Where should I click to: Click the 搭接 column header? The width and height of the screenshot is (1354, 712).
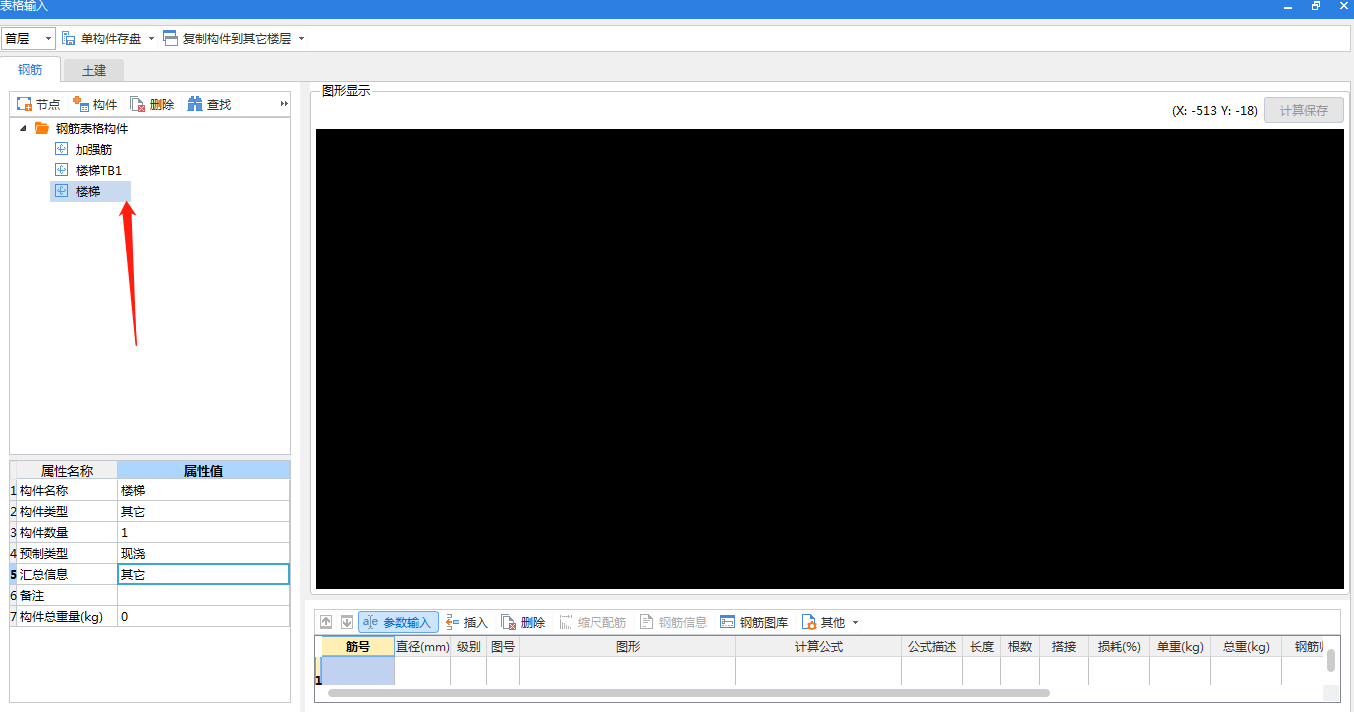point(1064,647)
